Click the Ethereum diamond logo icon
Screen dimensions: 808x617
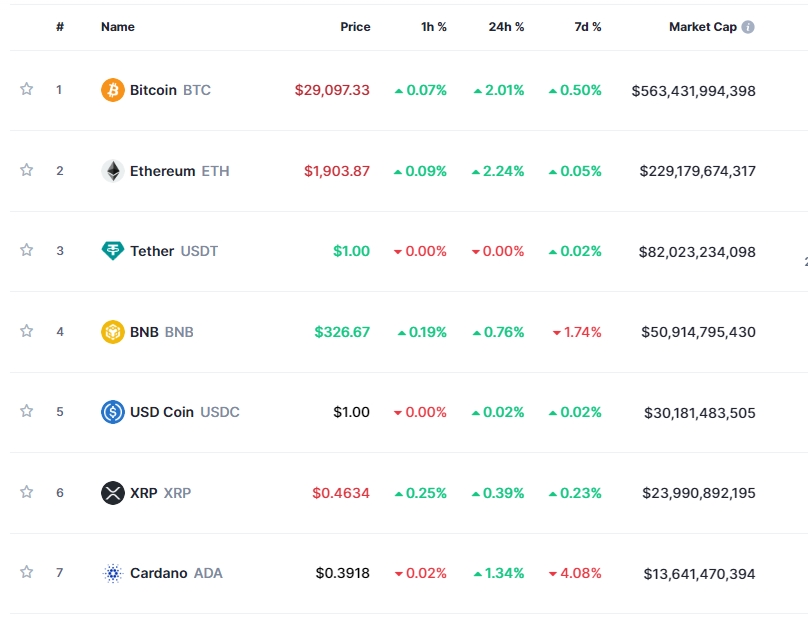click(x=113, y=171)
